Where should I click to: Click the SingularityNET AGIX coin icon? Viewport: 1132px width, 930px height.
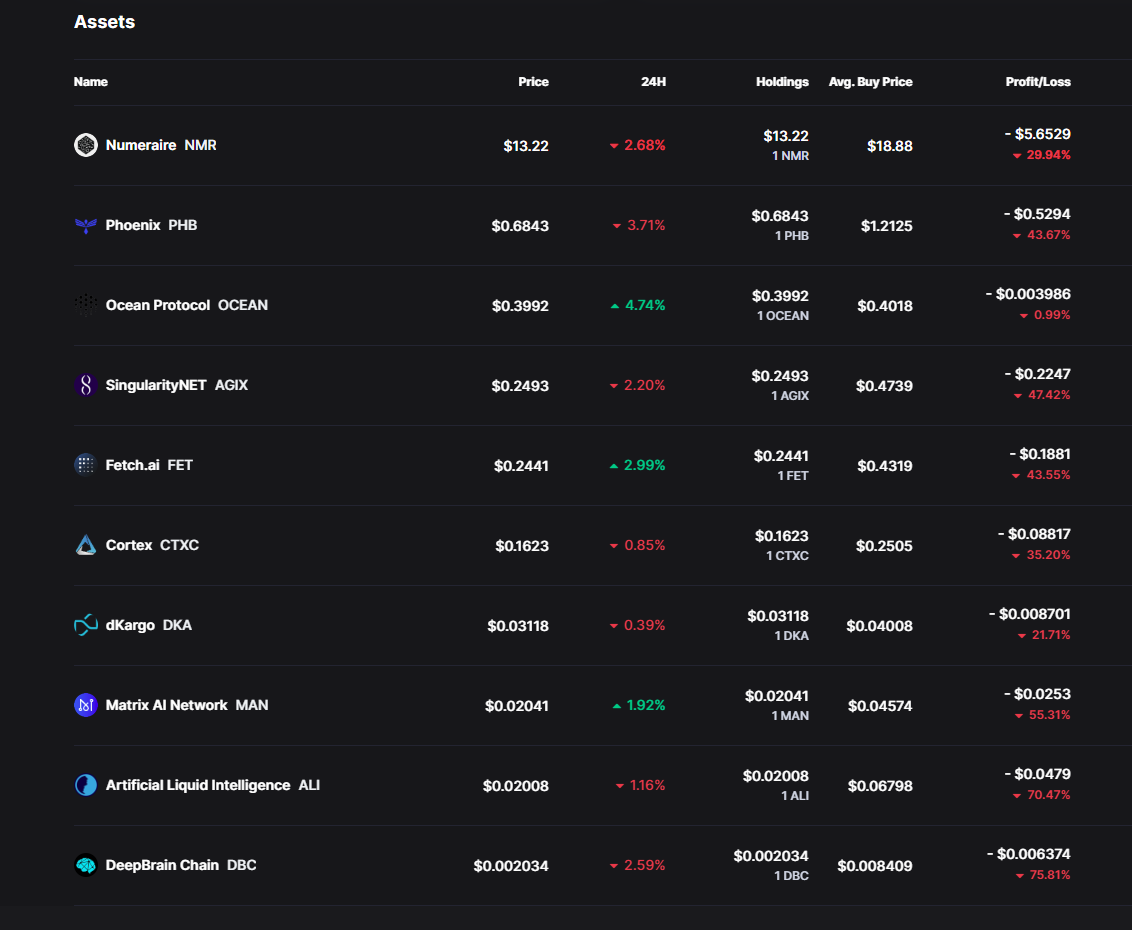point(86,386)
